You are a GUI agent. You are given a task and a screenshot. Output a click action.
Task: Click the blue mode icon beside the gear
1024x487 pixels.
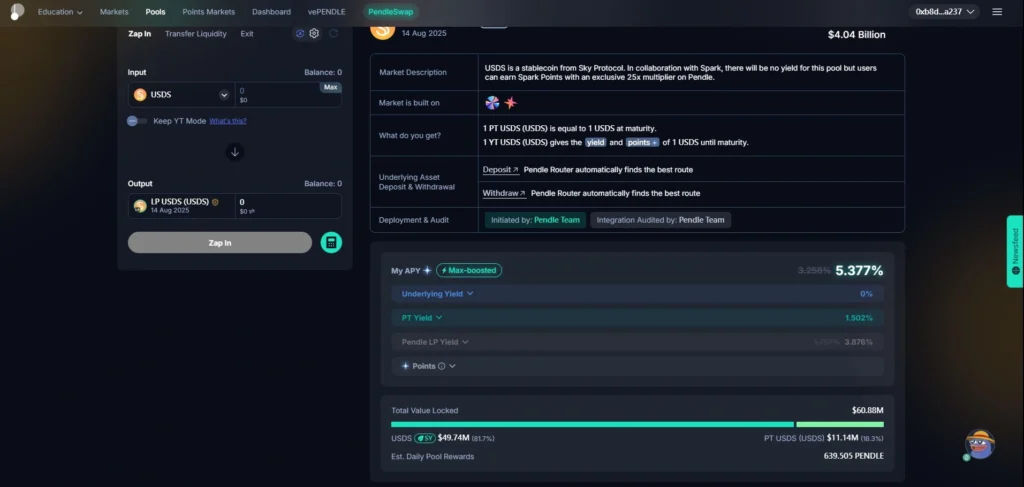point(300,33)
